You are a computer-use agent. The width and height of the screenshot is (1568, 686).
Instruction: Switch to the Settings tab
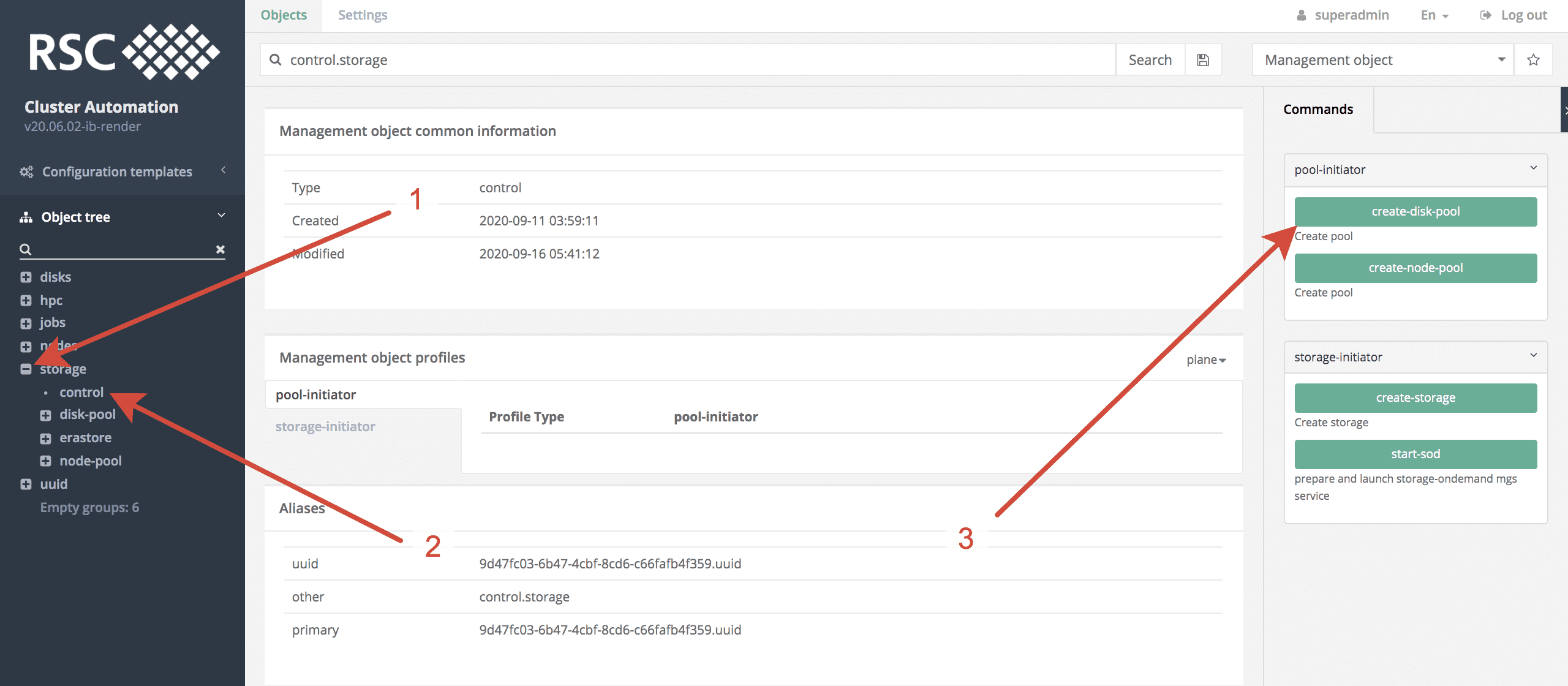tap(363, 15)
